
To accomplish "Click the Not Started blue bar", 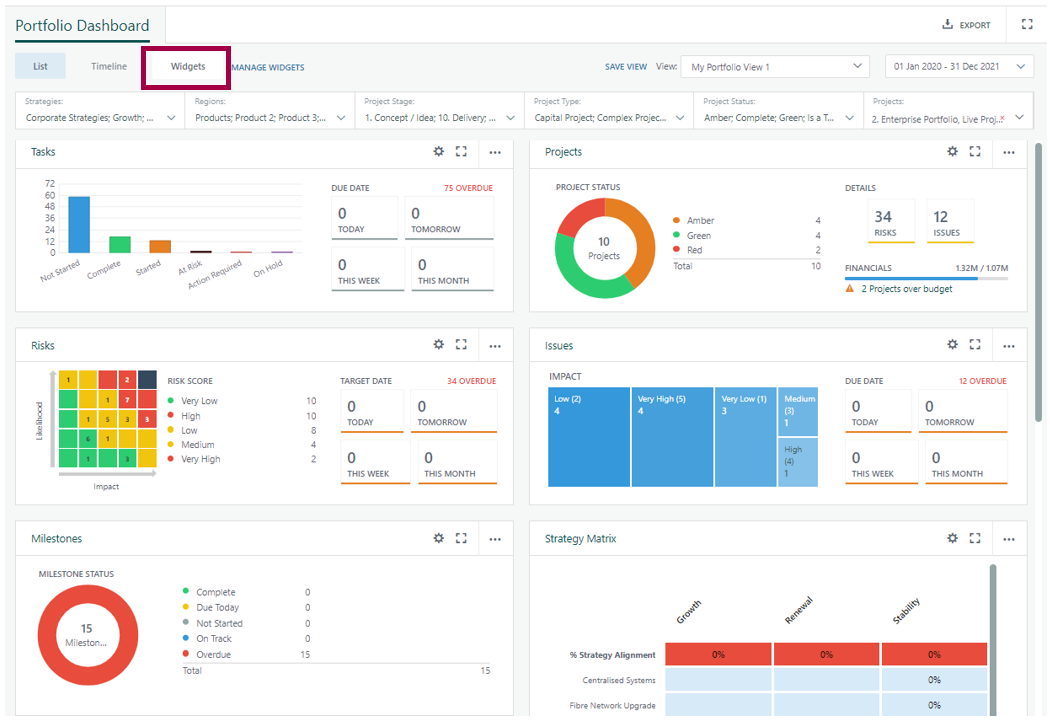I will click(x=79, y=224).
